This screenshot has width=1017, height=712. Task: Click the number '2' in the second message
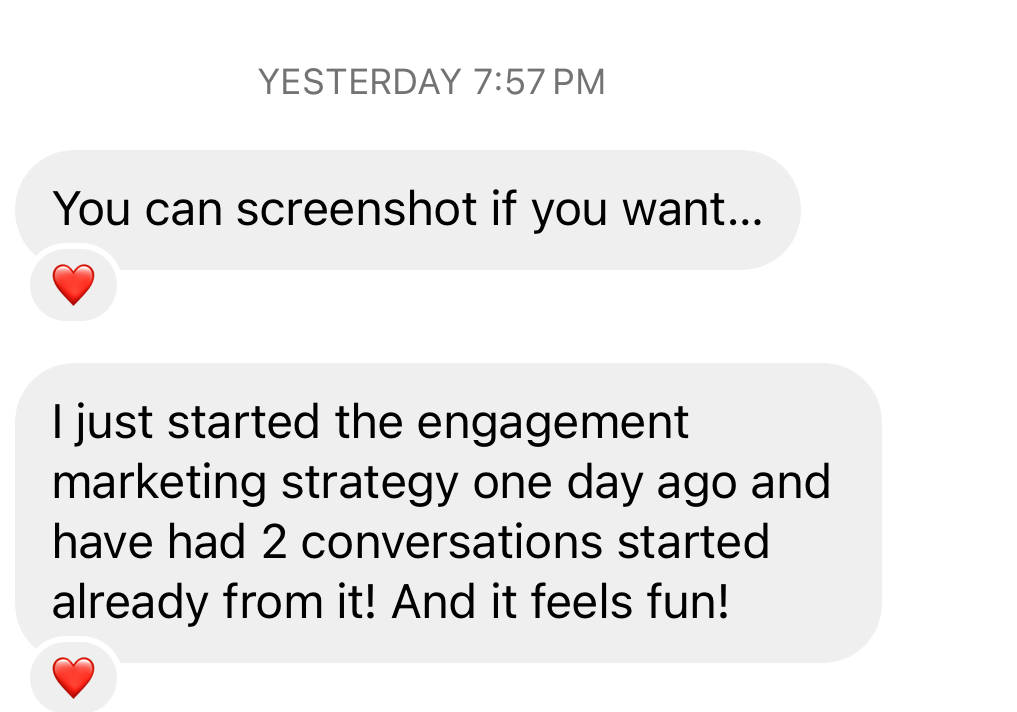coord(274,542)
